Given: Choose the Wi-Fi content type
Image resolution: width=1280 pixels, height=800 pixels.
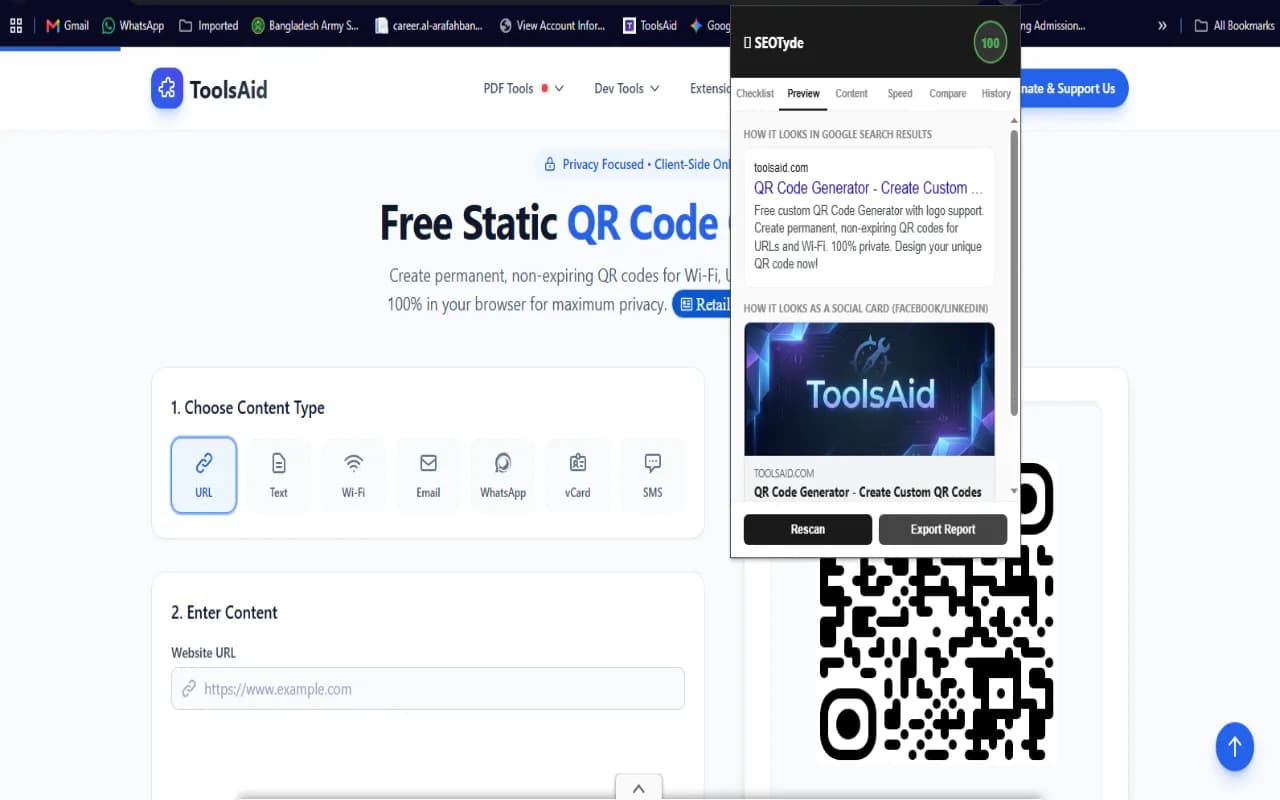Looking at the screenshot, I should point(353,475).
